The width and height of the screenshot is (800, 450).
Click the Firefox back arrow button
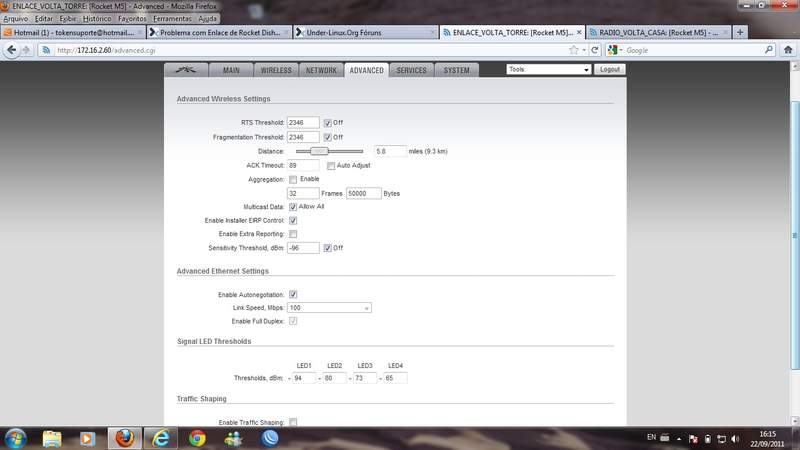click(11, 50)
